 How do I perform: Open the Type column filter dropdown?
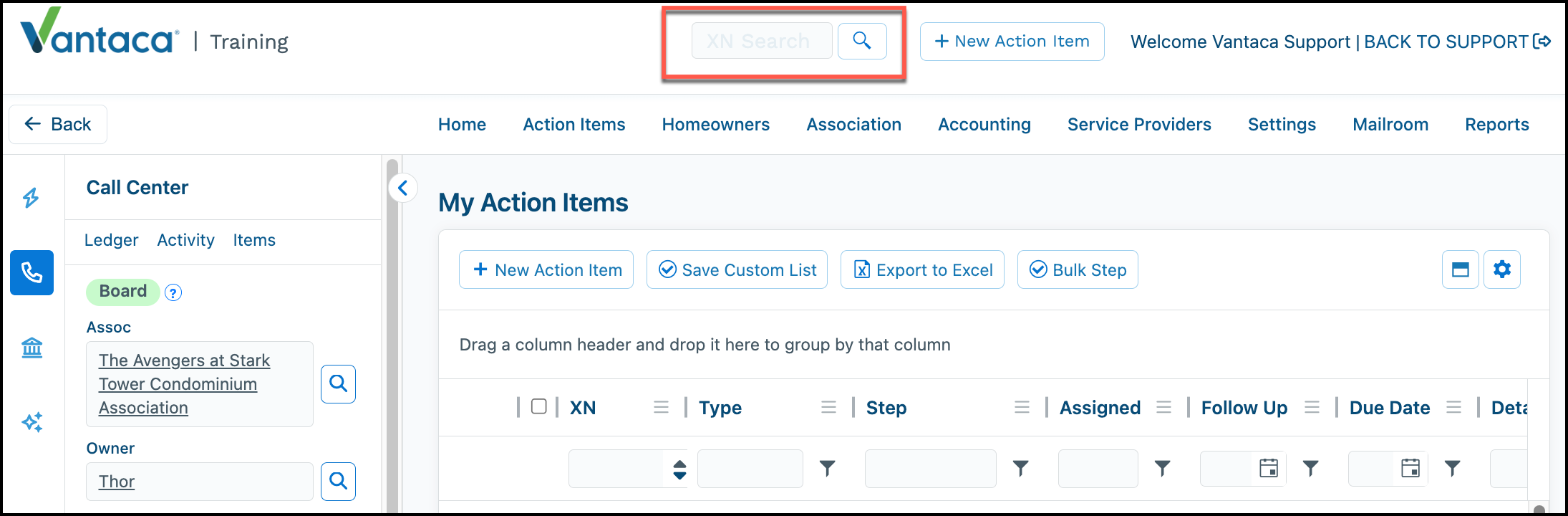click(828, 469)
